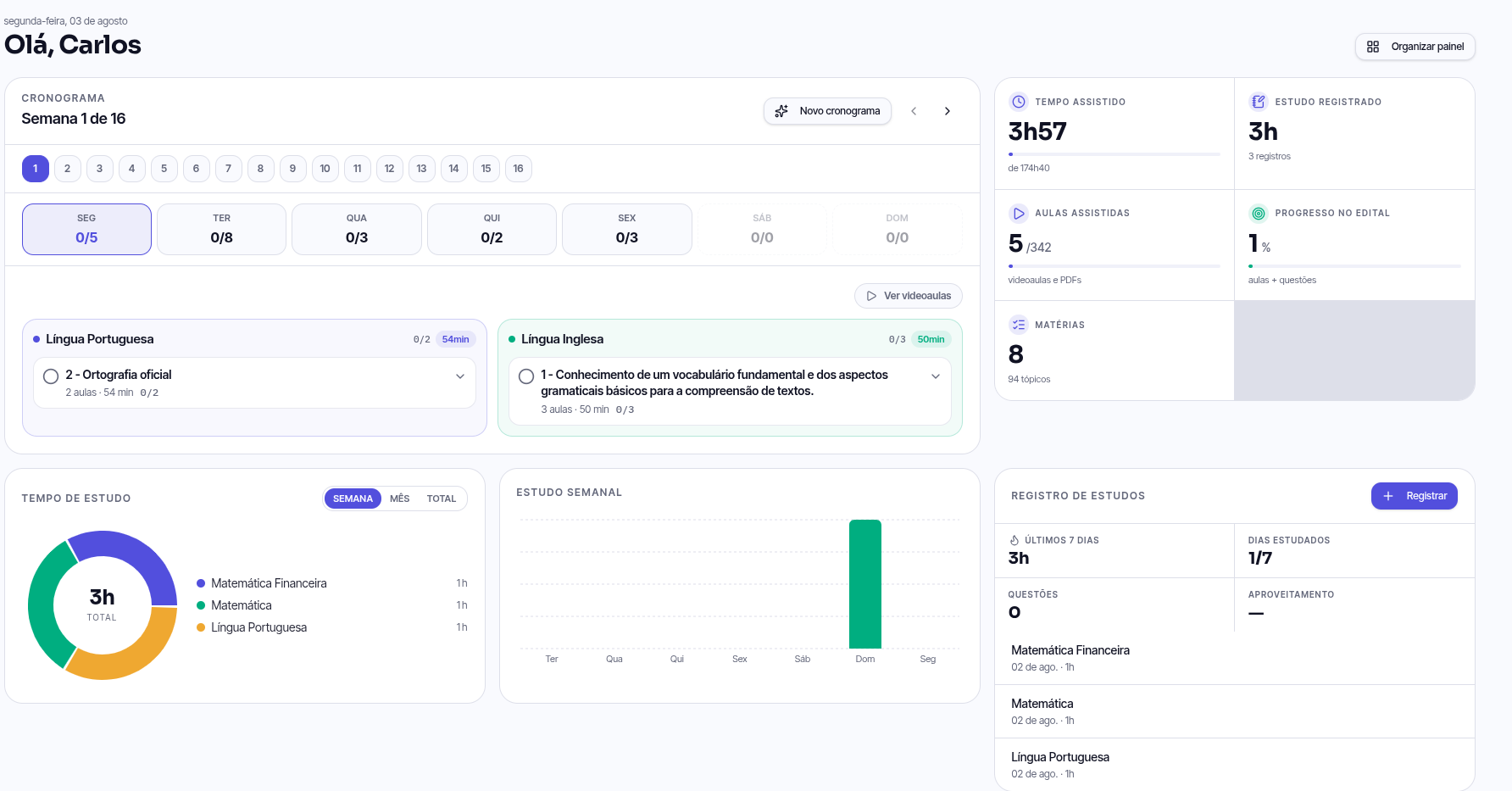Switch study time view to MÊS
This screenshot has width=1512, height=791.
pos(400,499)
